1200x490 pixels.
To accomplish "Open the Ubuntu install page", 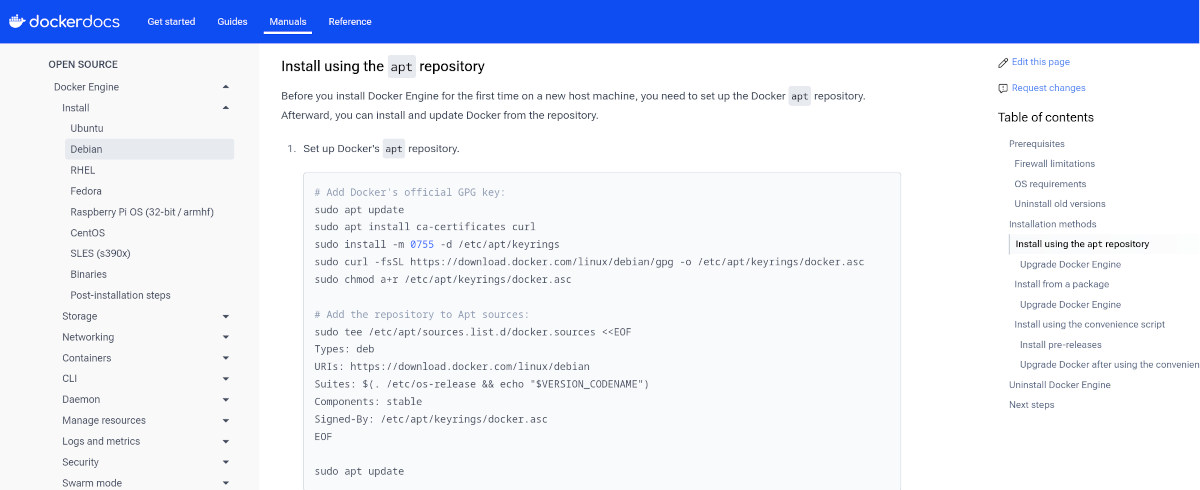I will pos(87,128).
